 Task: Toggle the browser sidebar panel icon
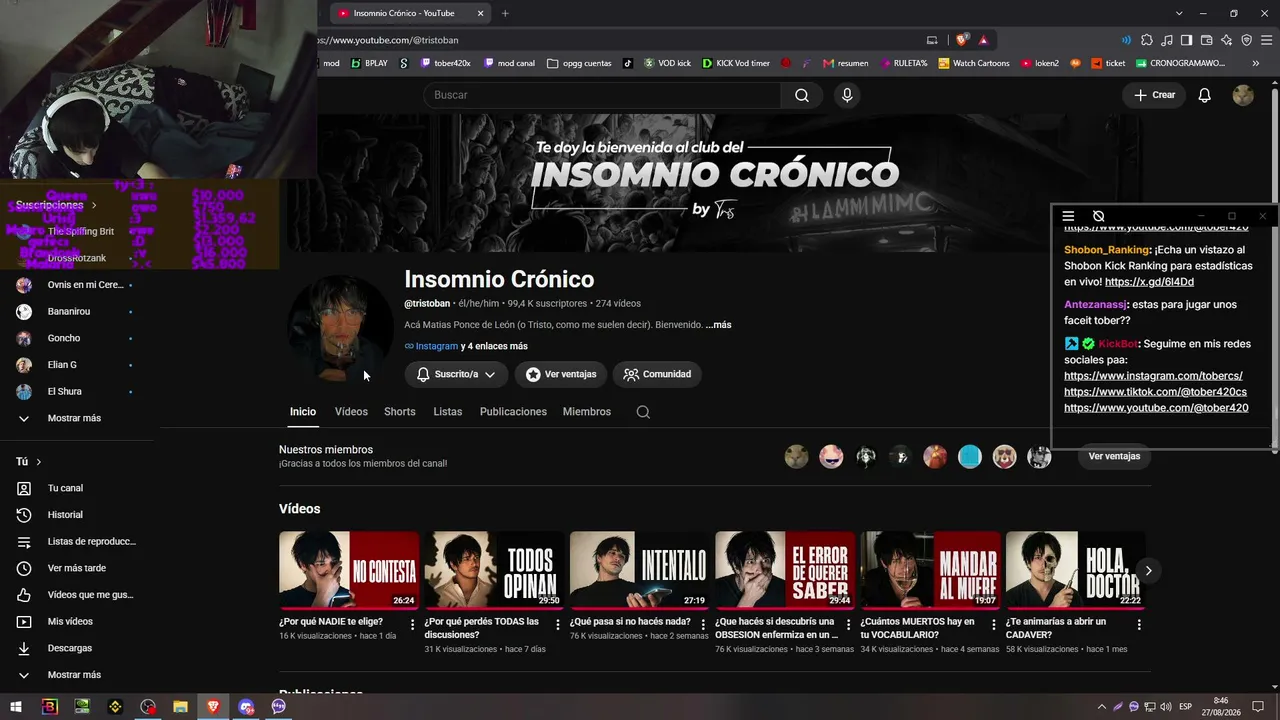(1186, 40)
